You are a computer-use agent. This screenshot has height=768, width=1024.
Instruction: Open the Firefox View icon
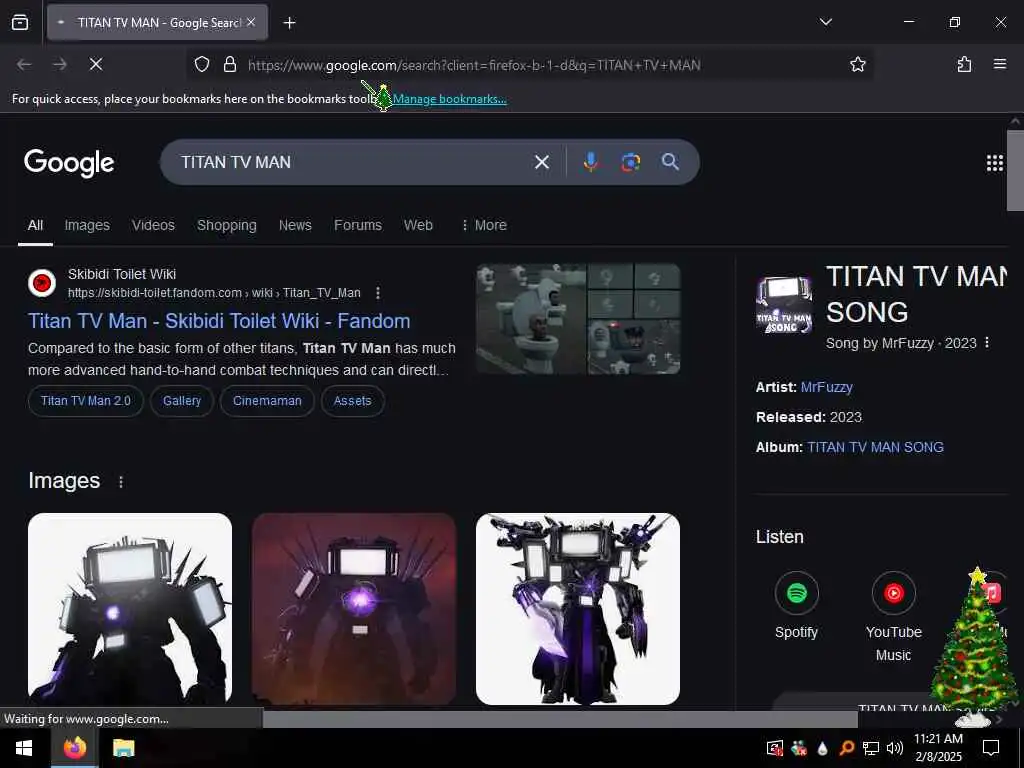pos(20,22)
